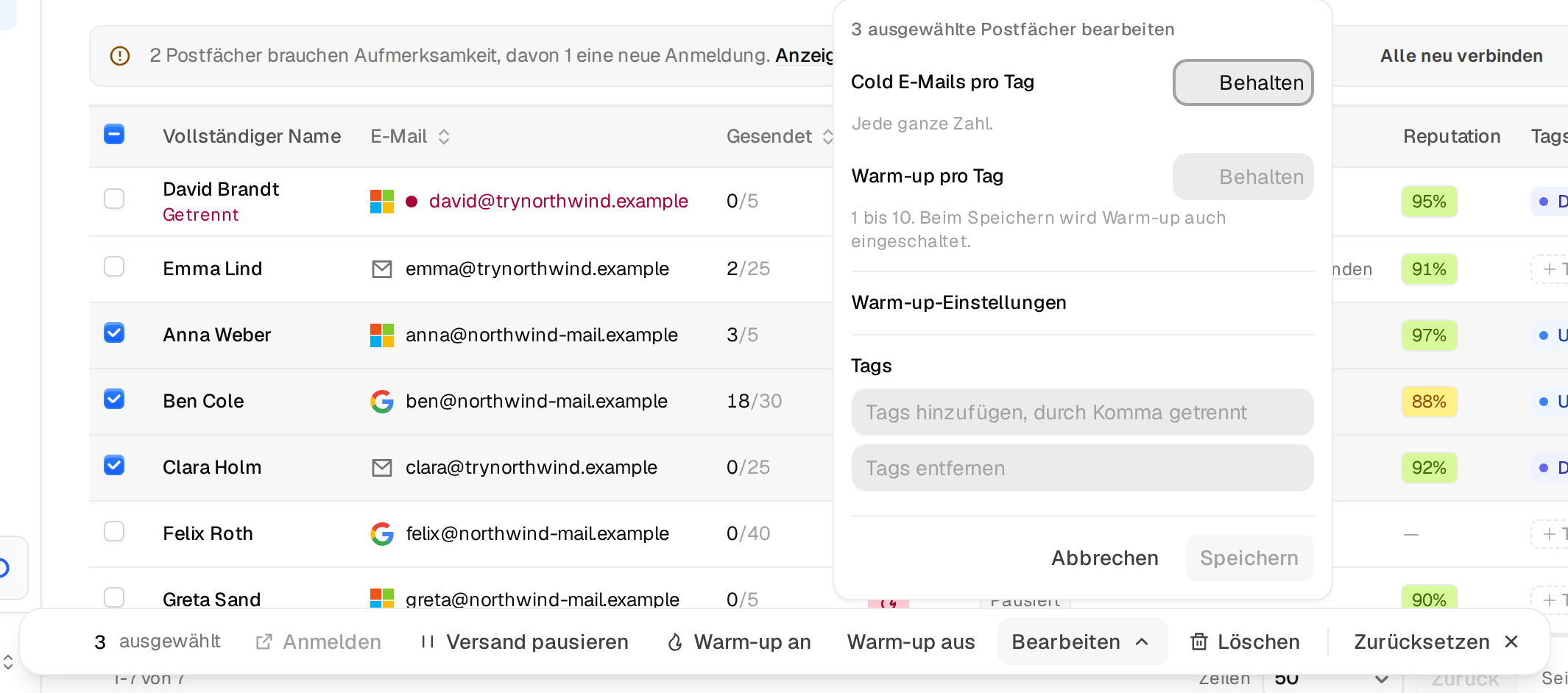Click the 95% reputation badge for David Brandt
1568x693 pixels.
(x=1429, y=202)
